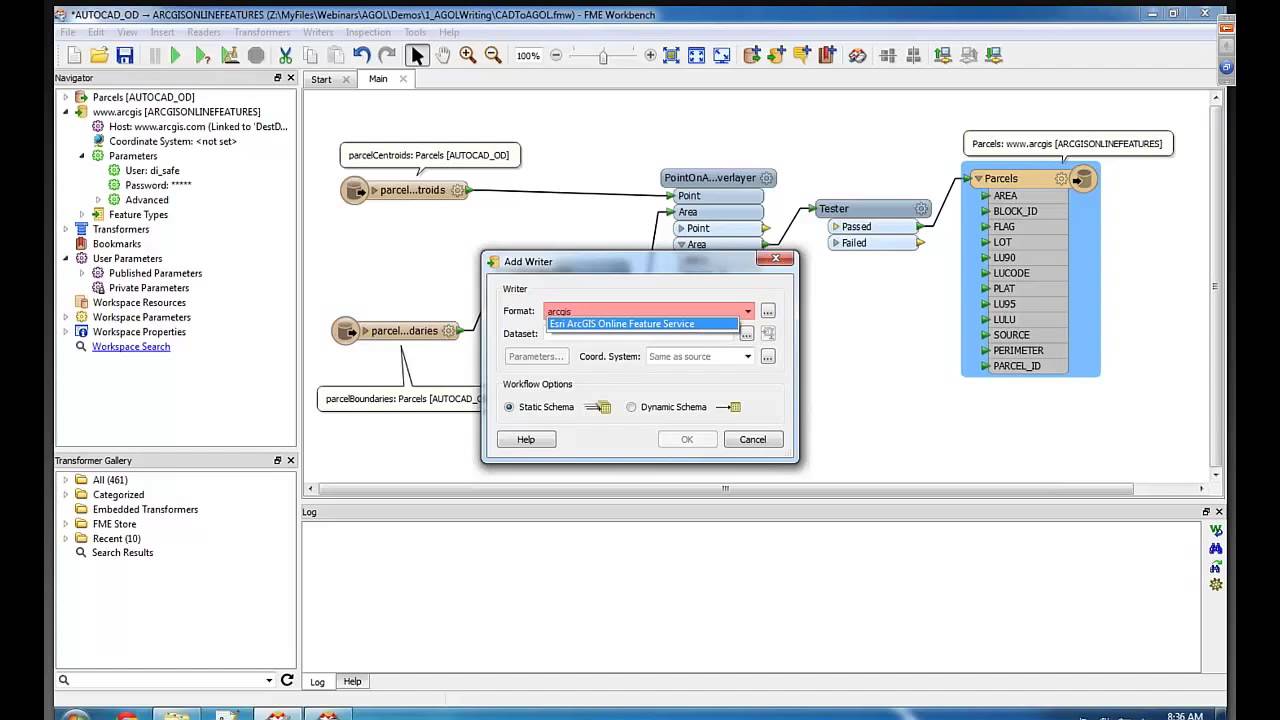Click the gear icon on Parcels writer
Viewport: 1280px width, 720px height.
click(x=1061, y=179)
